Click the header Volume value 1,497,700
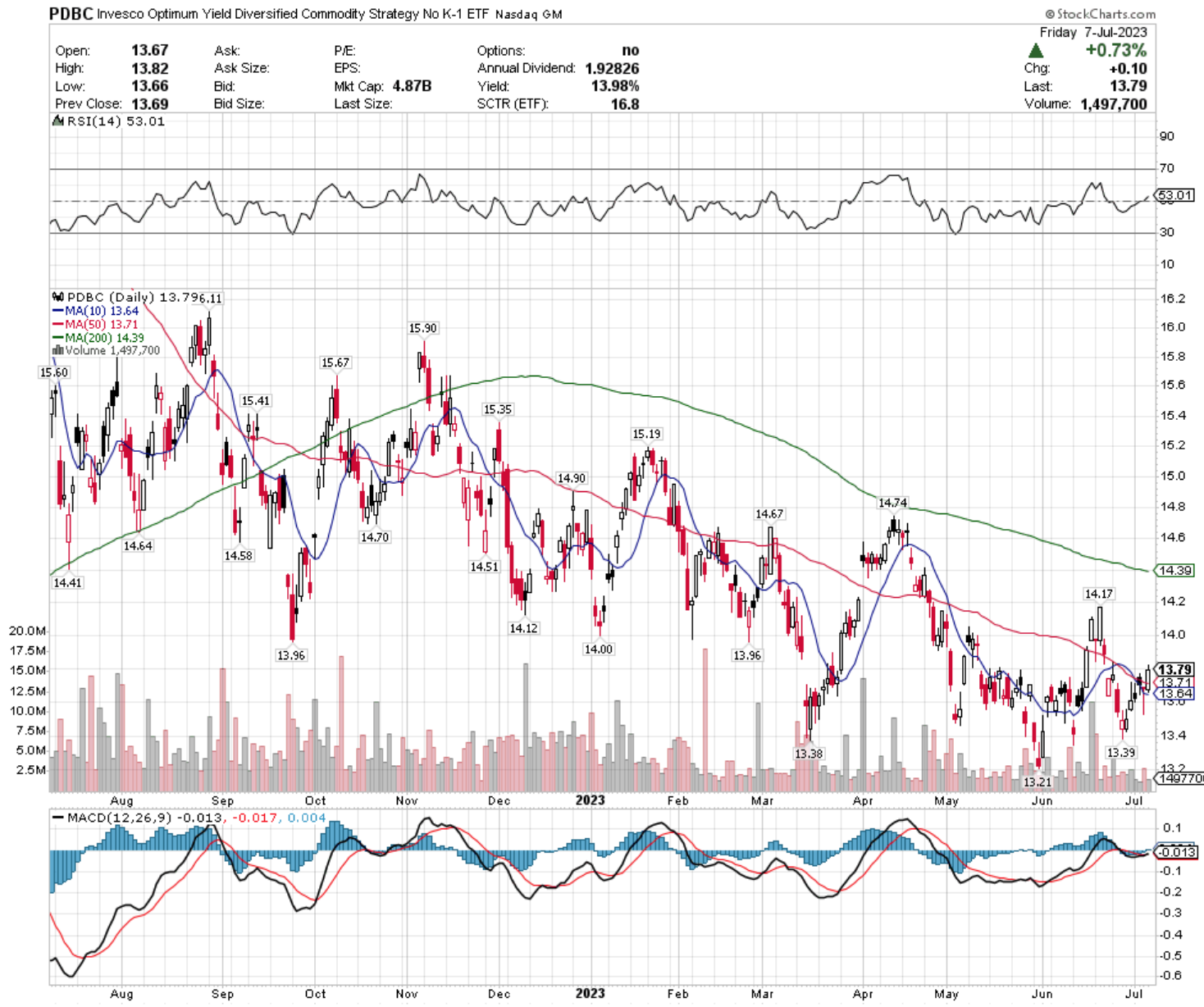Screen dimensions: 1204x1007 coord(1114,104)
